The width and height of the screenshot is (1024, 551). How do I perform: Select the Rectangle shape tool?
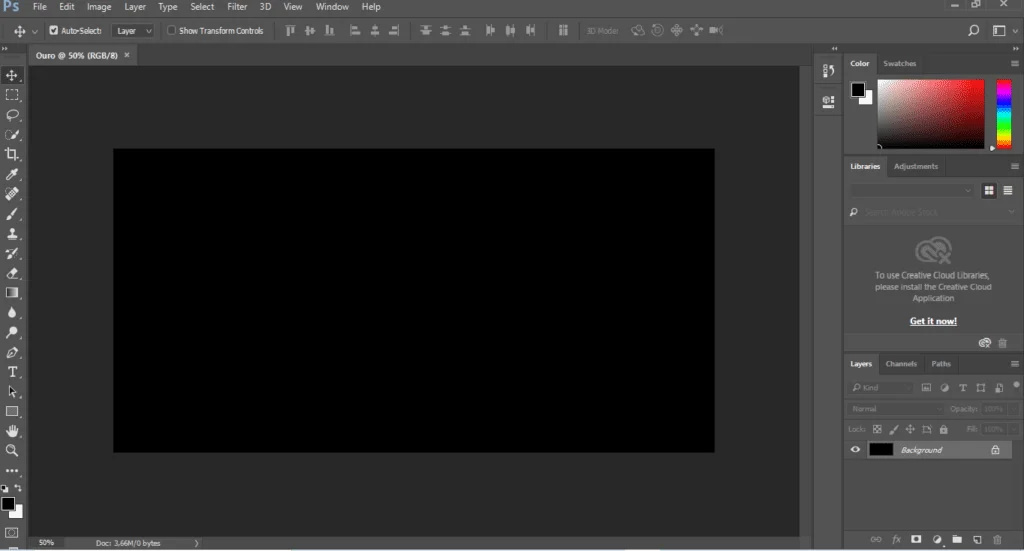tap(12, 412)
